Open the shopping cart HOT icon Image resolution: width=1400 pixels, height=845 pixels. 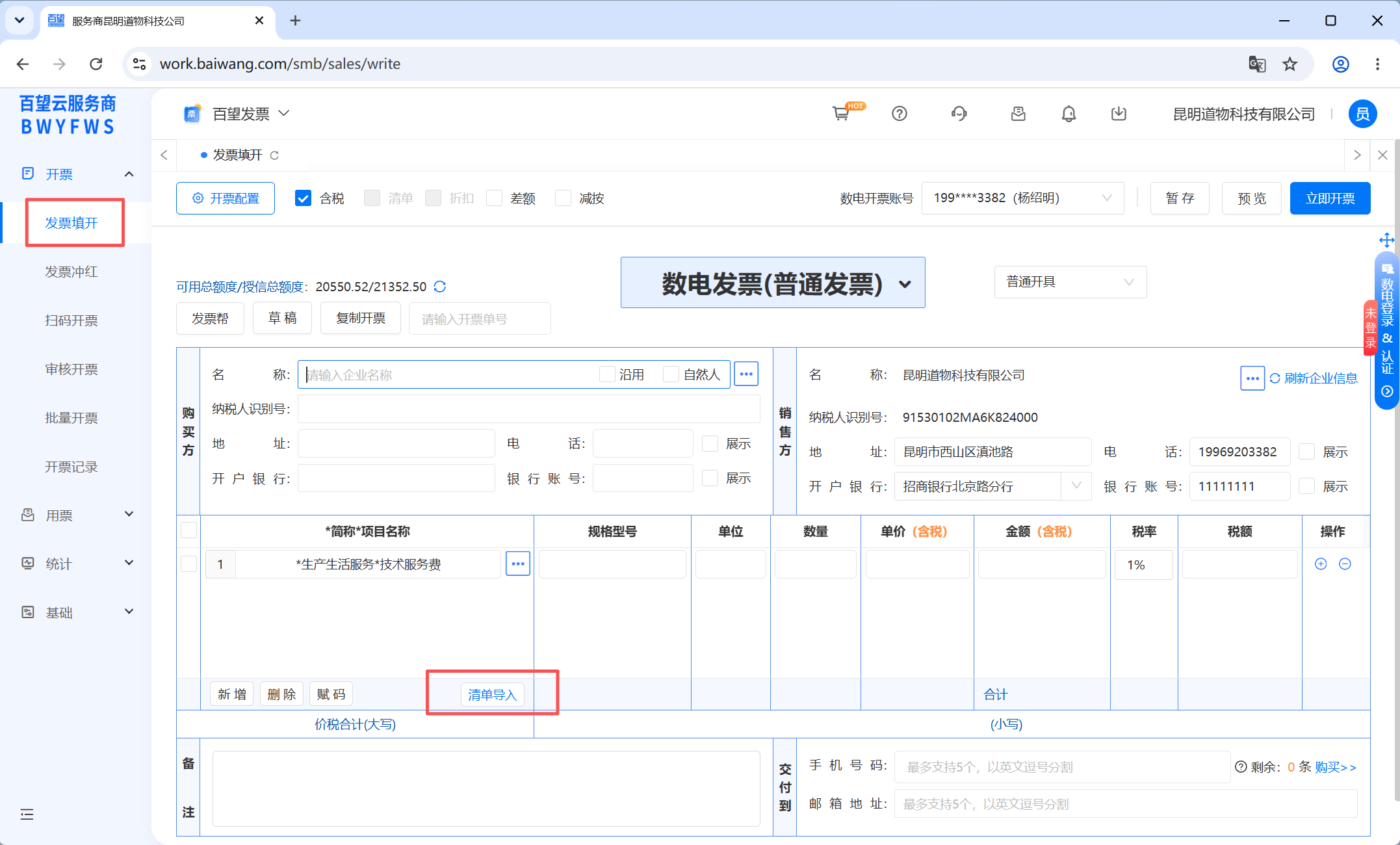click(842, 114)
